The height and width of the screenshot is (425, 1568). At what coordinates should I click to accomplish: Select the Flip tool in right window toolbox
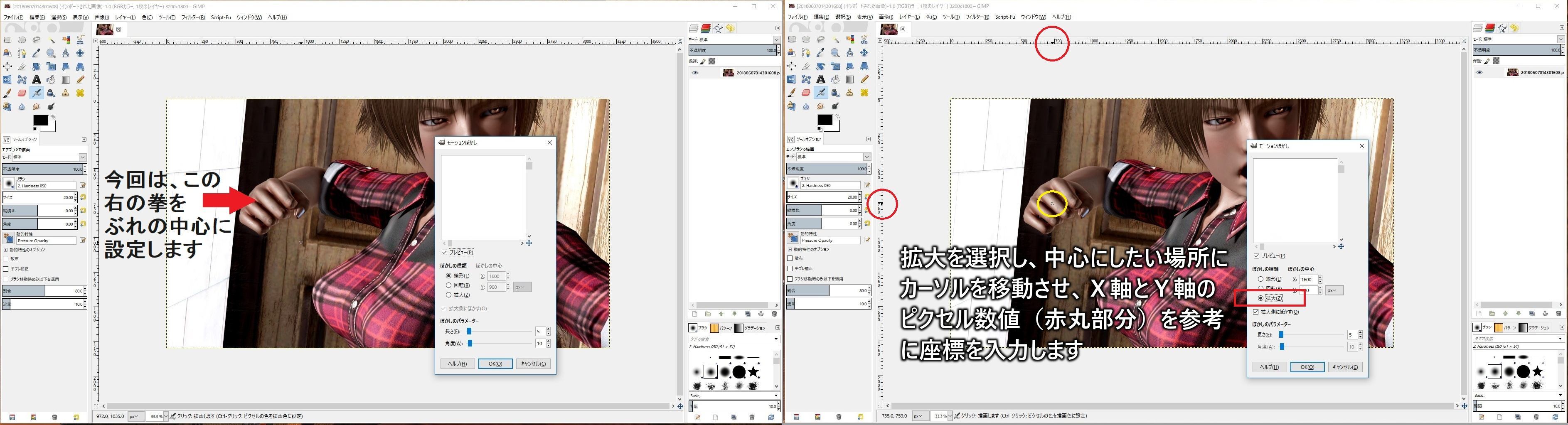click(791, 79)
